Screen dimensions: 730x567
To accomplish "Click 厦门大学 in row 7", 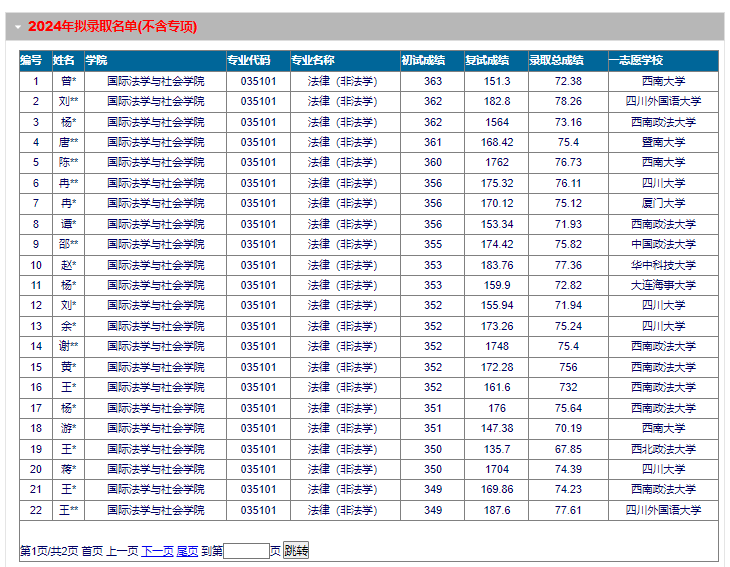I will [x=663, y=203].
